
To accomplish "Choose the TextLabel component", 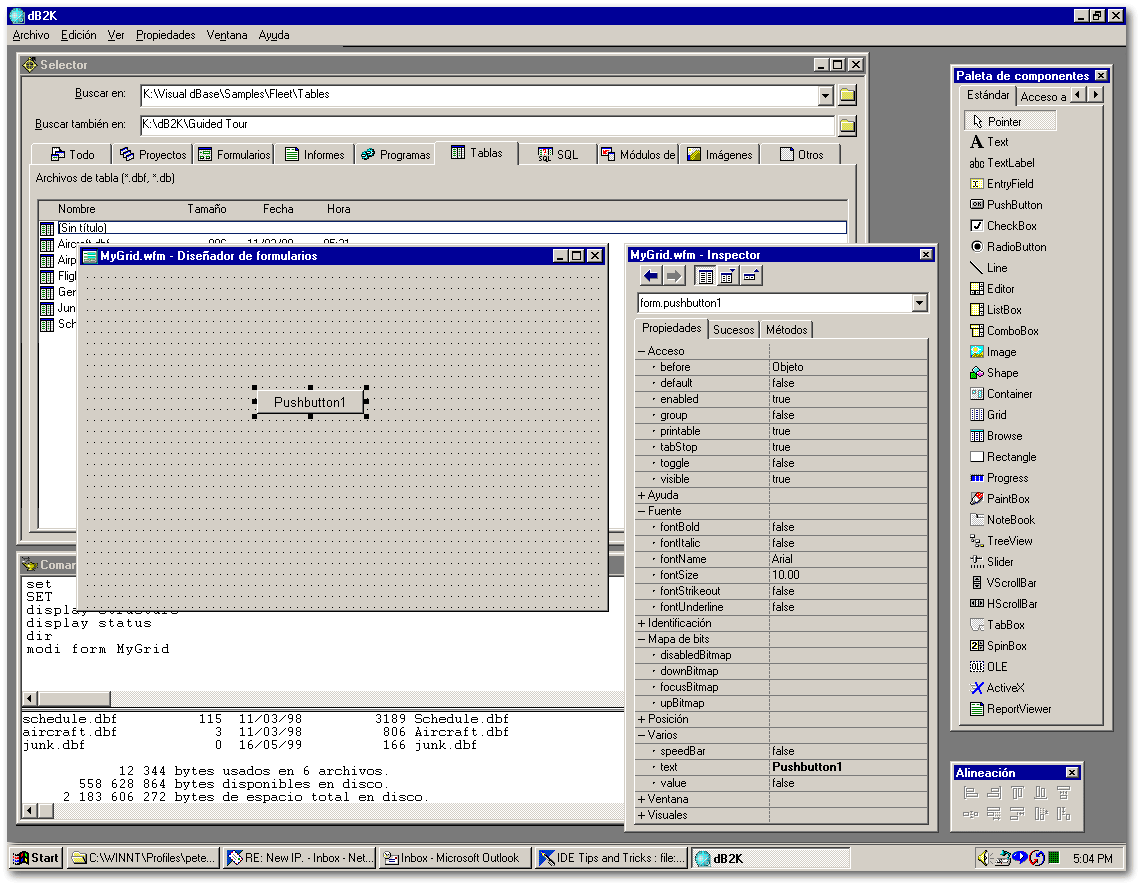I will [1001, 163].
